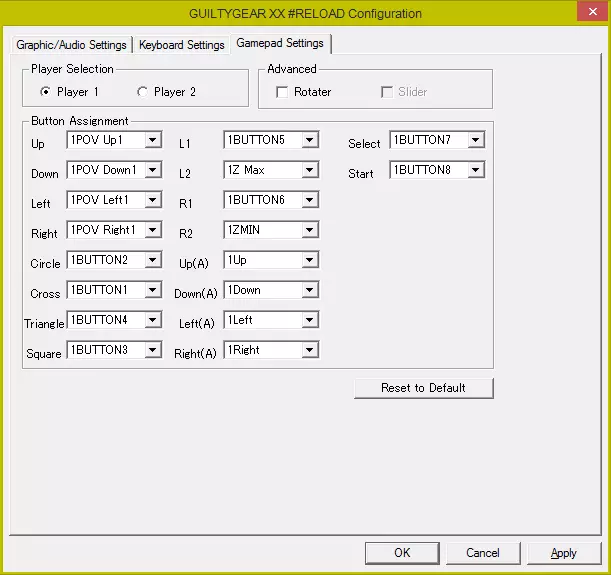The height and width of the screenshot is (575, 611).
Task: Expand the R1 assignment dropdown
Action: pyautogui.click(x=271, y=200)
